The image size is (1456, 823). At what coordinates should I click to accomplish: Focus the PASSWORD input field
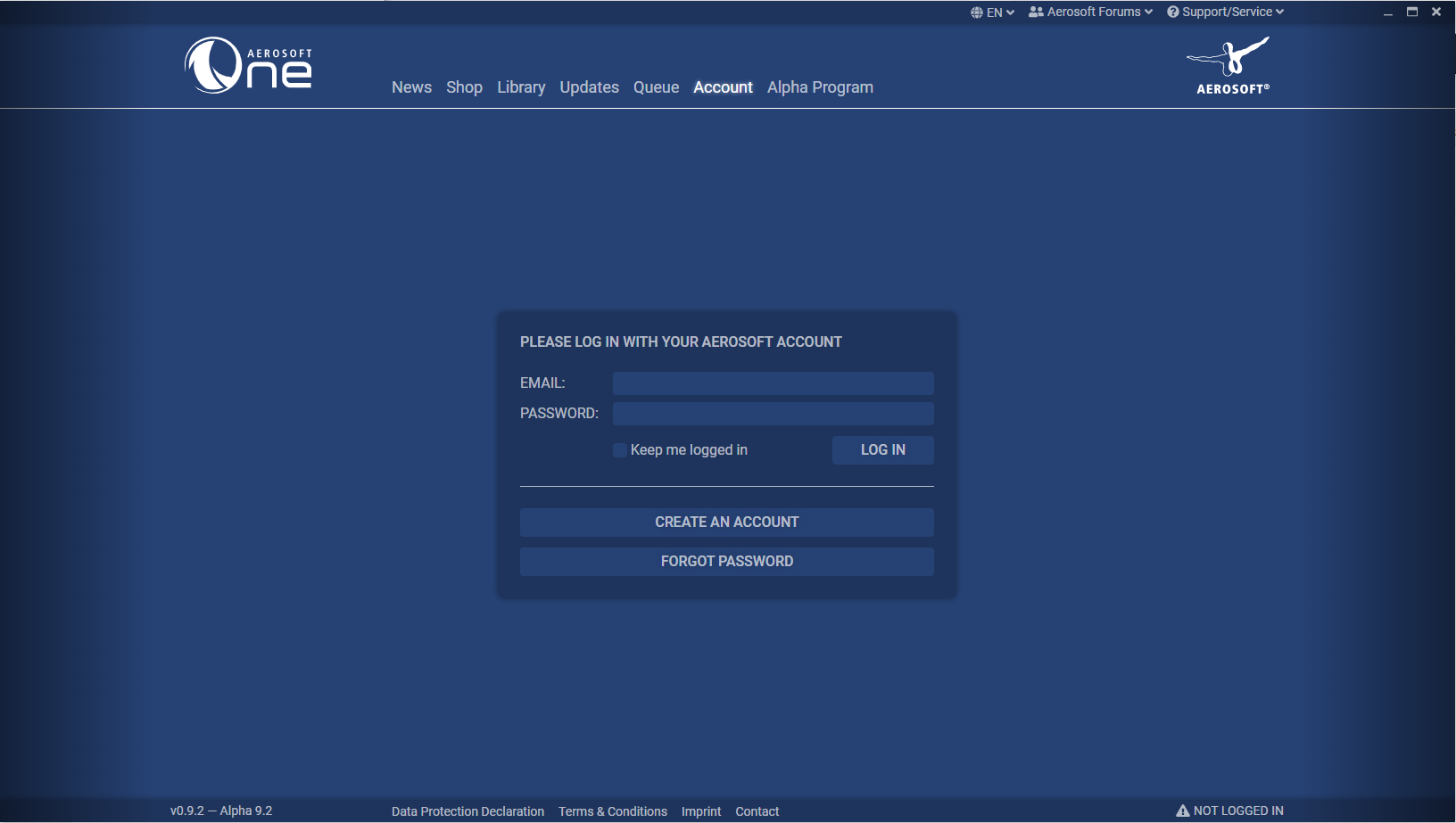click(773, 414)
